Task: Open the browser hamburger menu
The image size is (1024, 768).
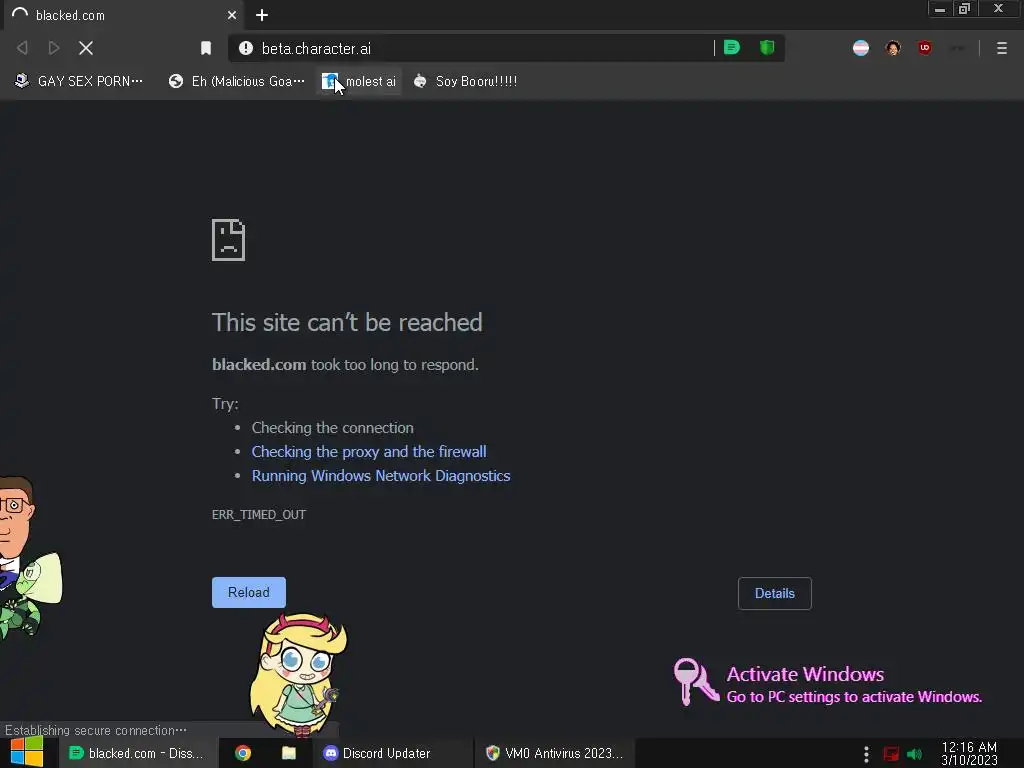Action: 1002,48
